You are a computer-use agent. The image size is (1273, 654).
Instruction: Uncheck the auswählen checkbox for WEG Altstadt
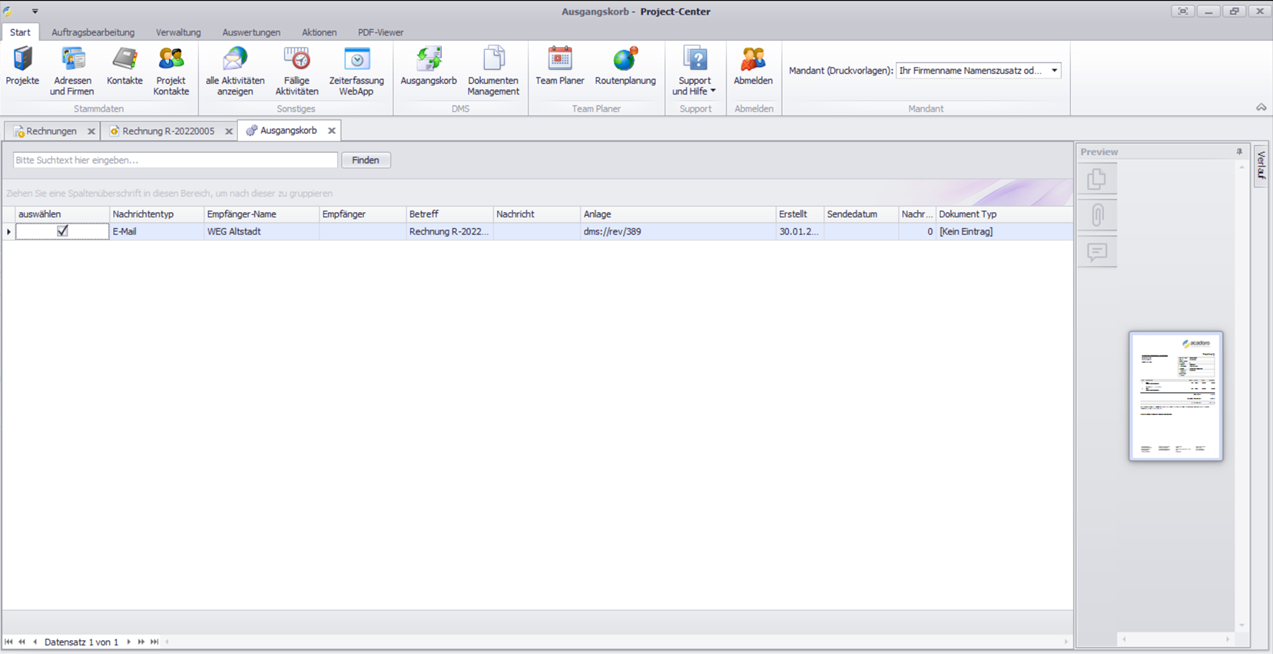(x=62, y=231)
